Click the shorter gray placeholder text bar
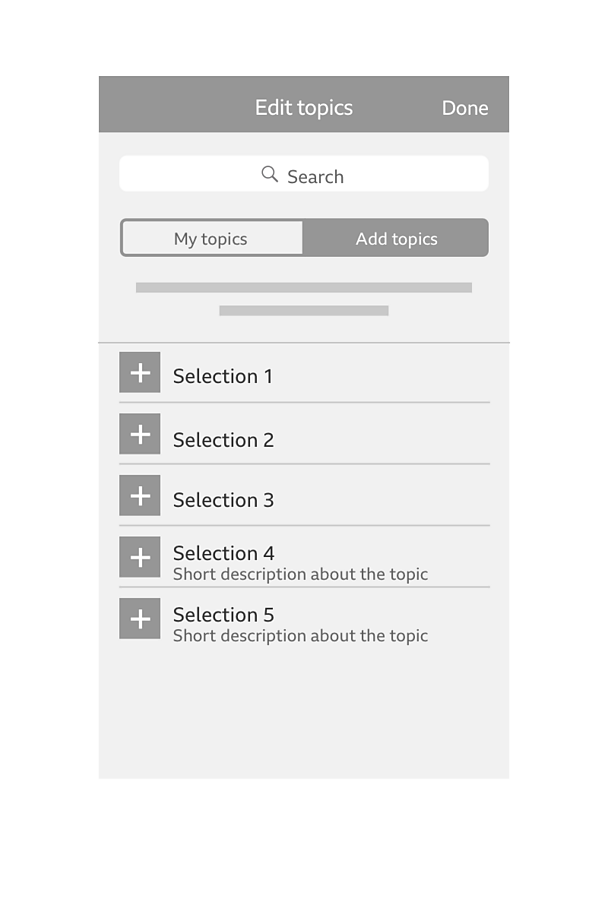This screenshot has width=608, height=921. [x=304, y=311]
